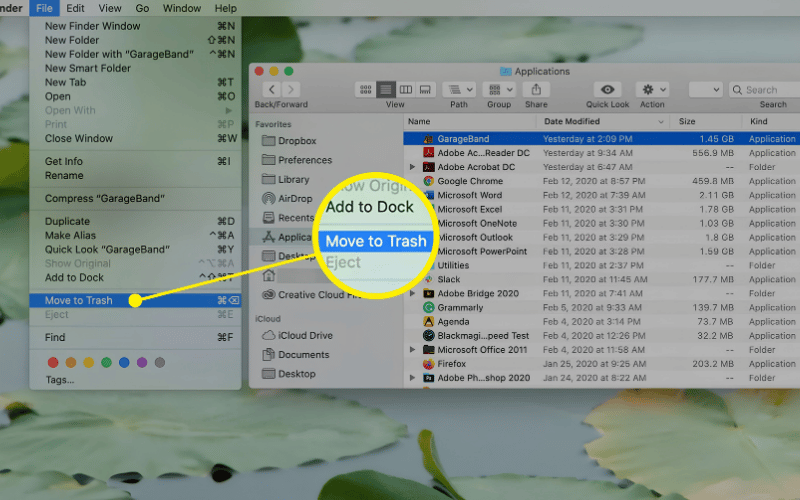Open iCloud Drive in sidebar
The image size is (800, 500).
click(297, 335)
